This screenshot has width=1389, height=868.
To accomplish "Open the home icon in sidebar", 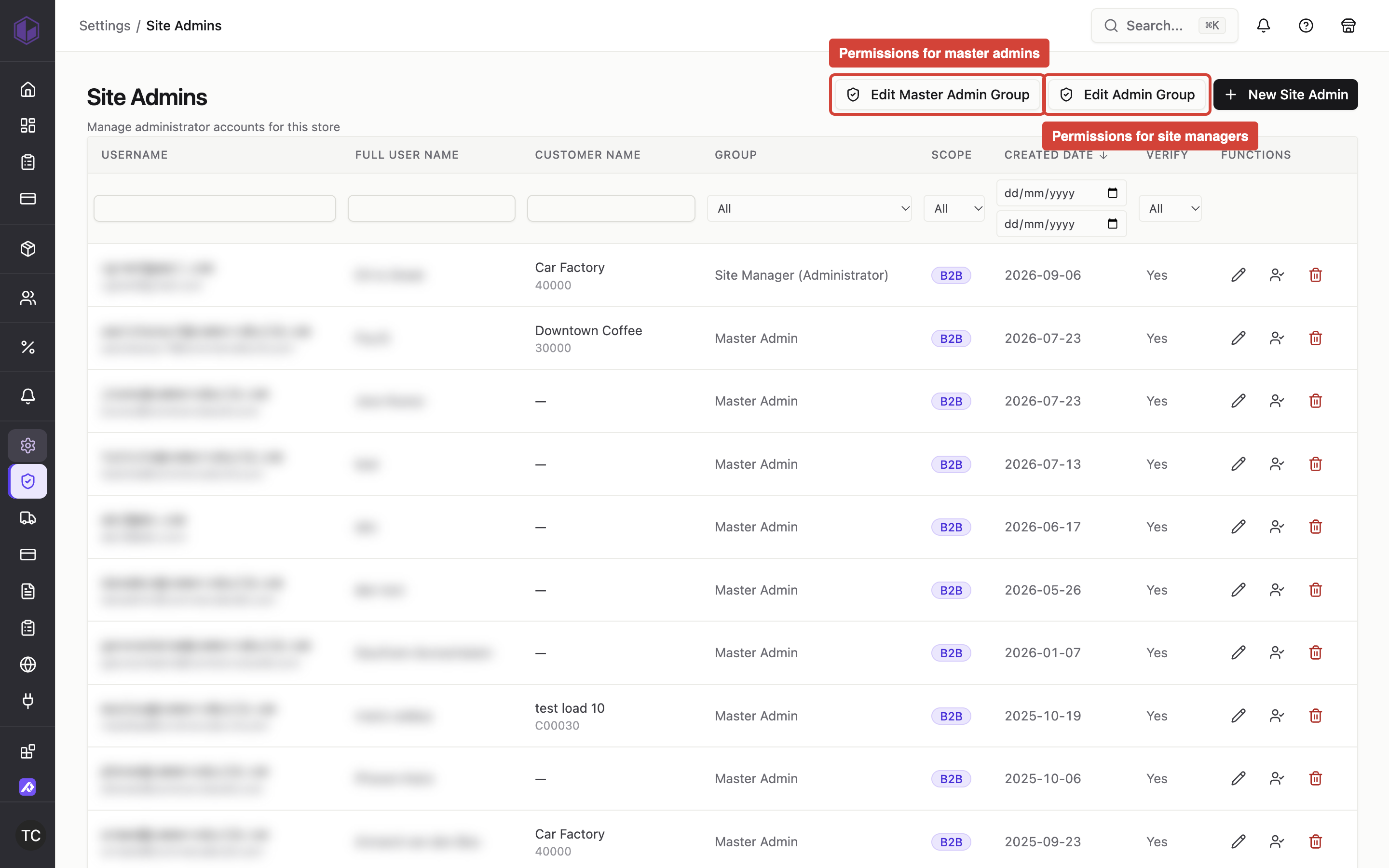I will [27, 89].
